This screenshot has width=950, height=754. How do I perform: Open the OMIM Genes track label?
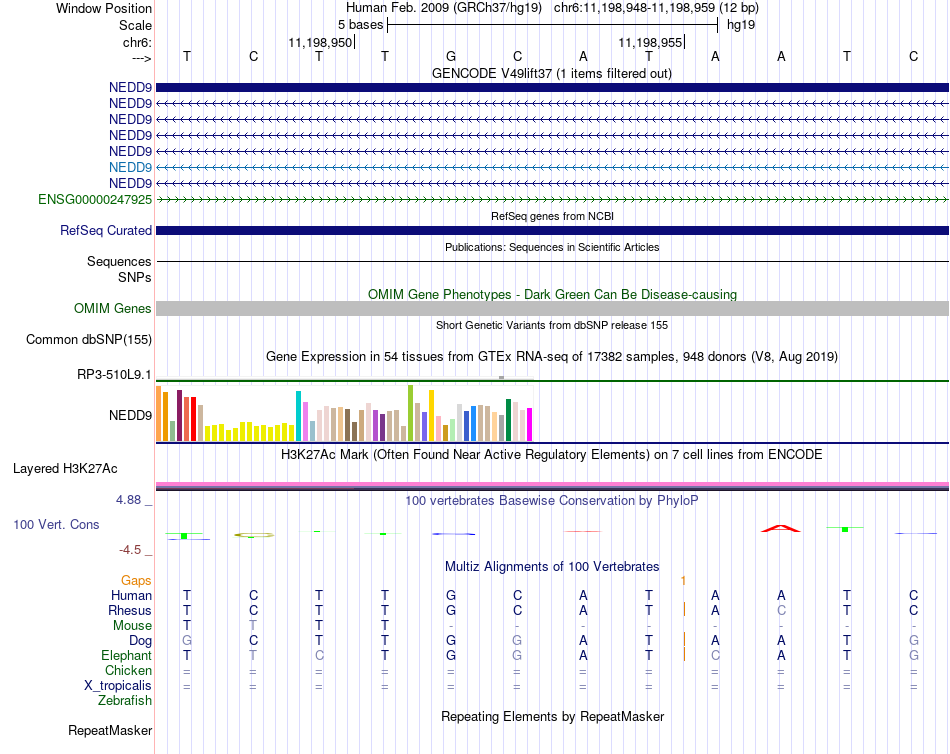pos(112,309)
